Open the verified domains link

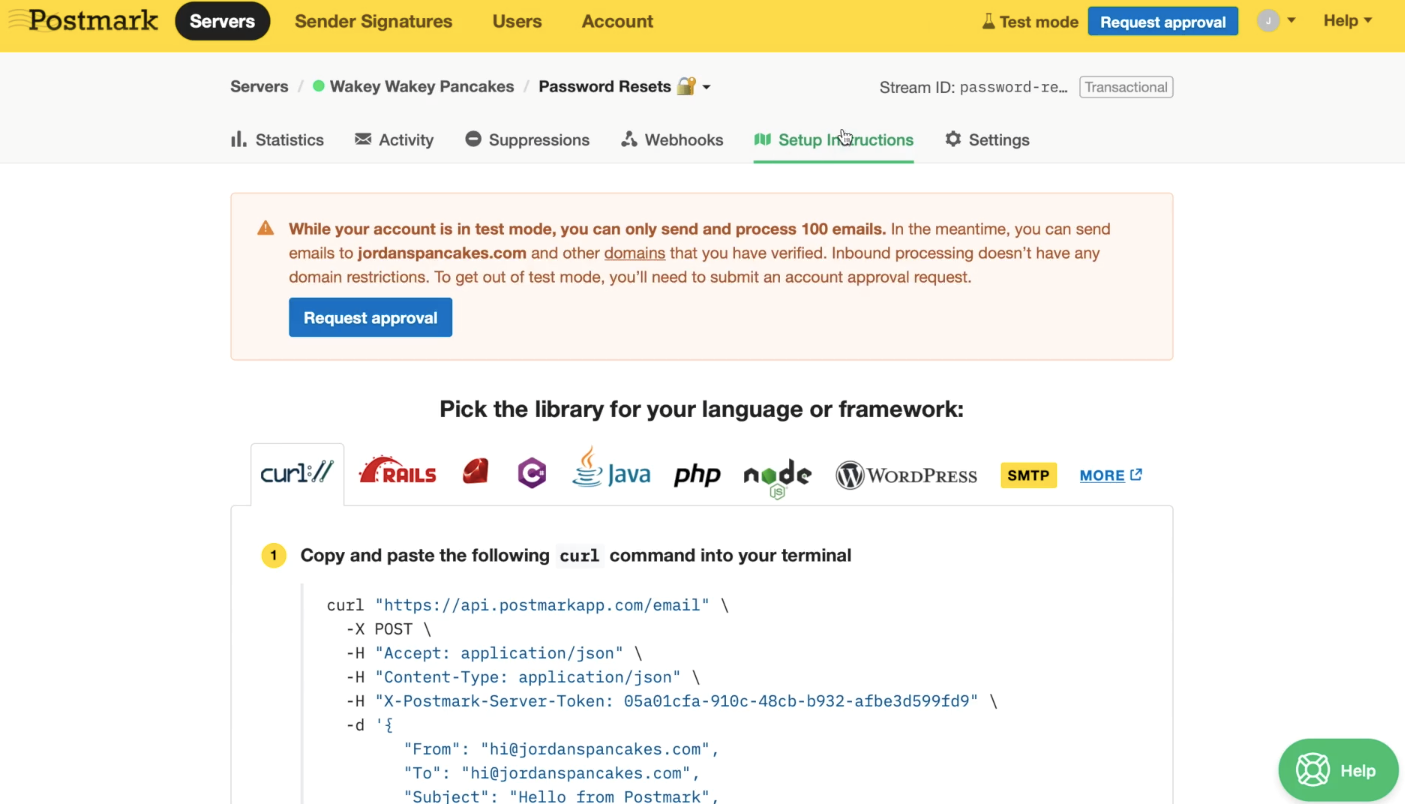pos(635,253)
